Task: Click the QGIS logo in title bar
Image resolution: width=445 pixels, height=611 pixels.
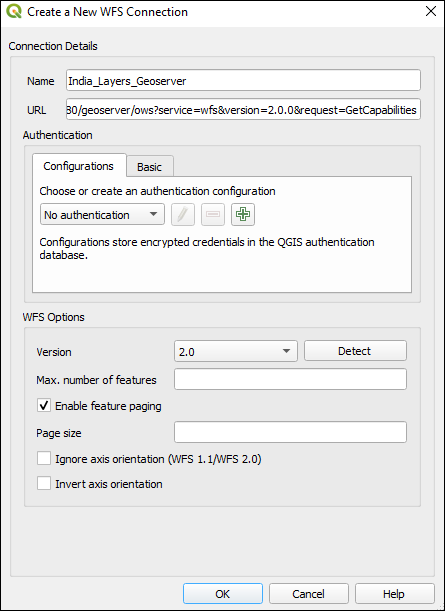Action: tap(14, 11)
